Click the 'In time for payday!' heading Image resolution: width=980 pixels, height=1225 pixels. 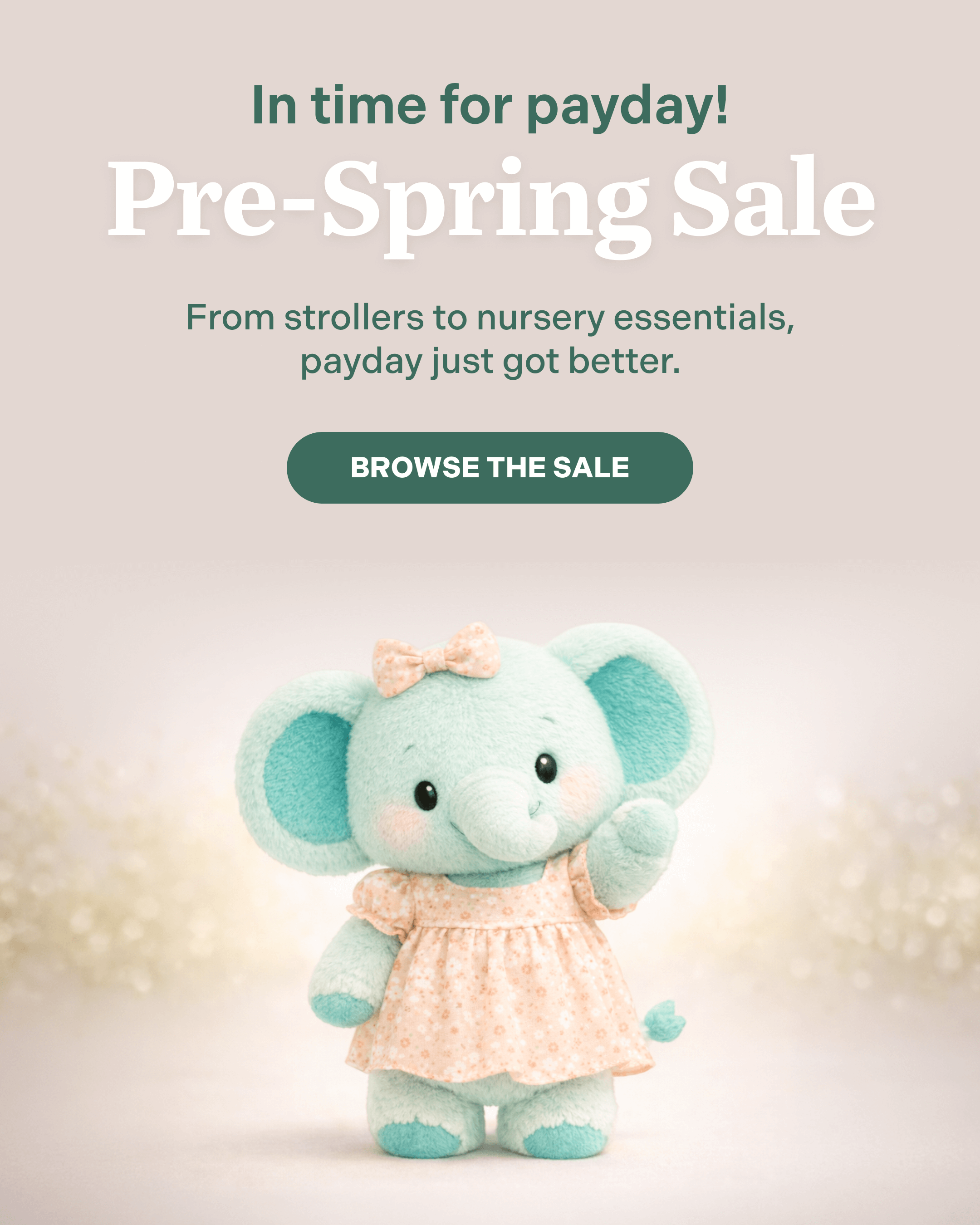point(490,107)
